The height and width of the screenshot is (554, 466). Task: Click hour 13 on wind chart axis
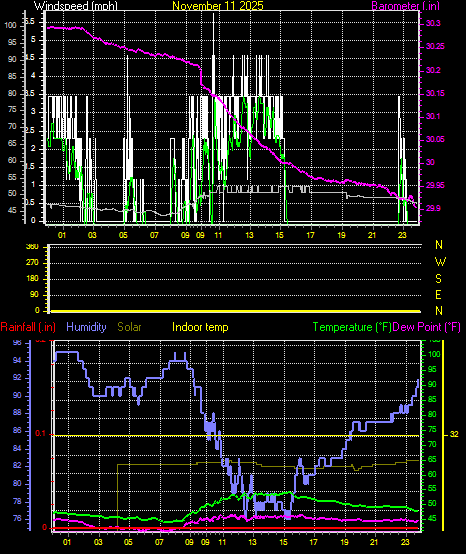(x=249, y=235)
